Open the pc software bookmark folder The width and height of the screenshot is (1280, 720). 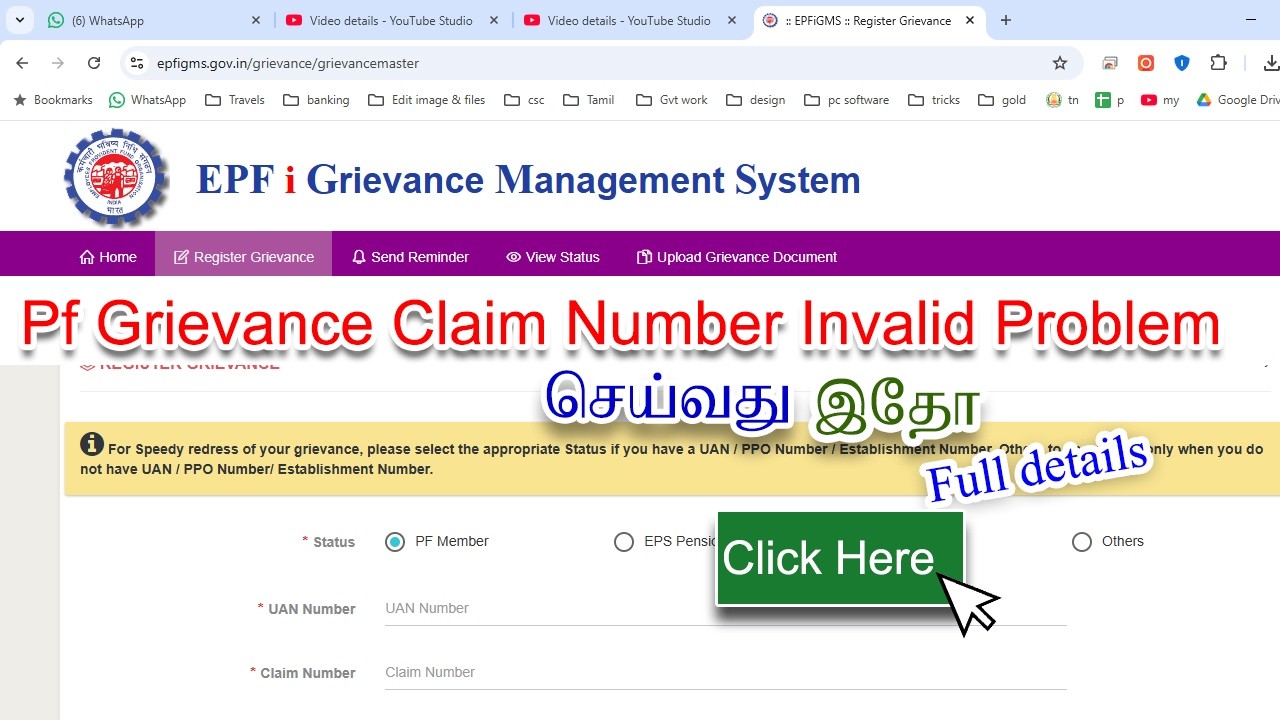coord(846,100)
